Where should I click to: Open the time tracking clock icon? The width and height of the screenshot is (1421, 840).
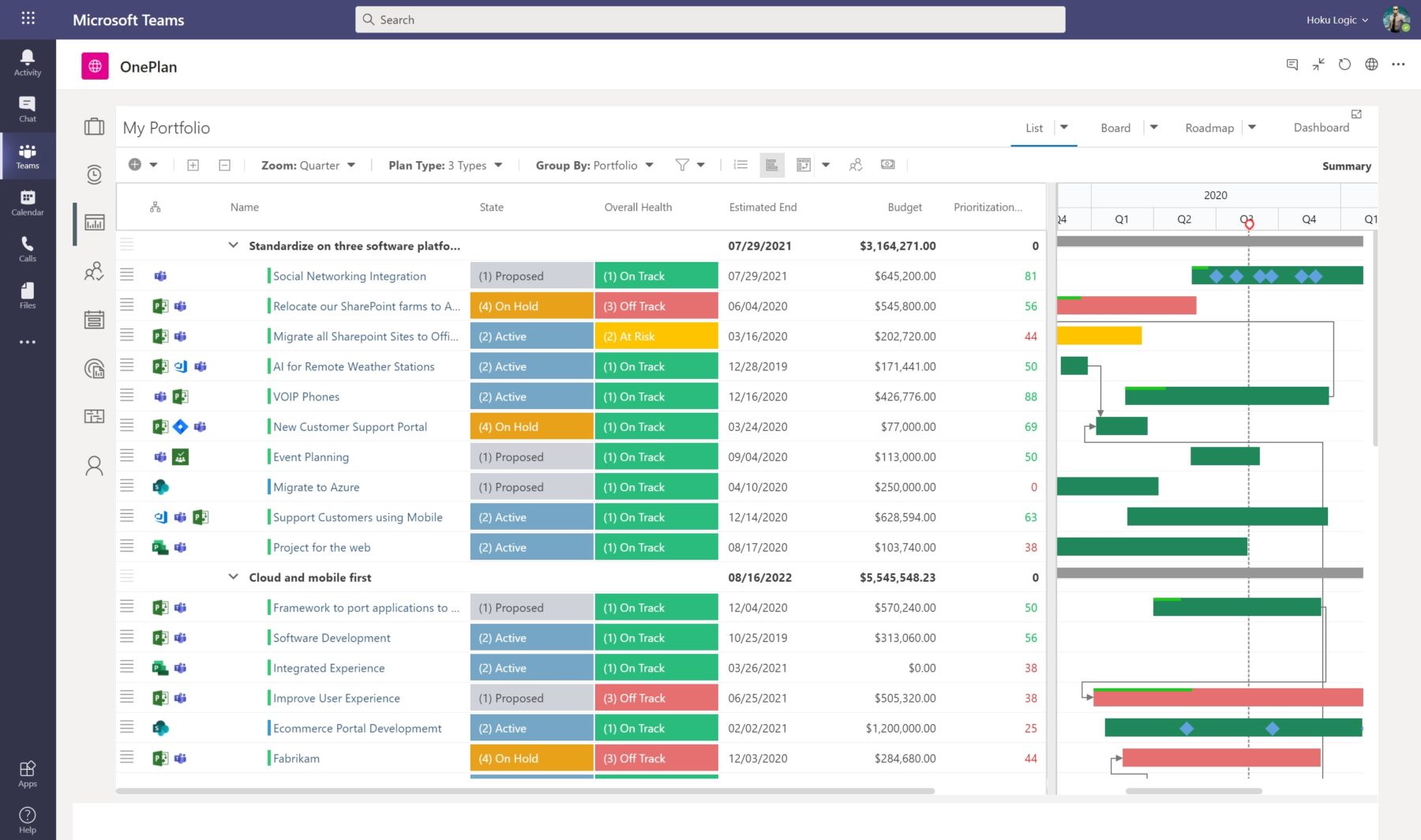[94, 174]
